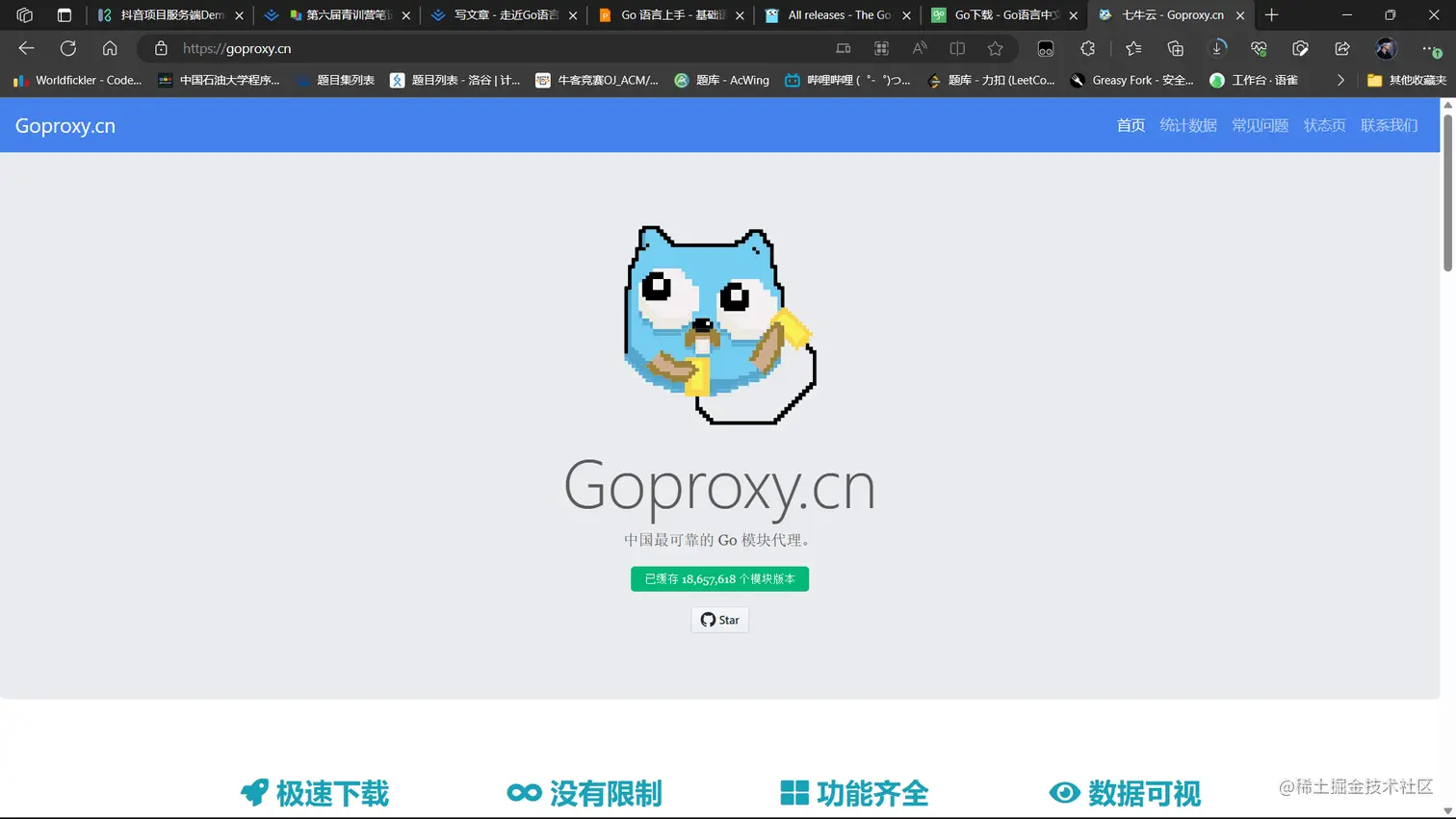Image resolution: width=1456 pixels, height=819 pixels.
Task: Click the 已缓存 18,657,618 个模块版本 button
Action: tap(719, 578)
